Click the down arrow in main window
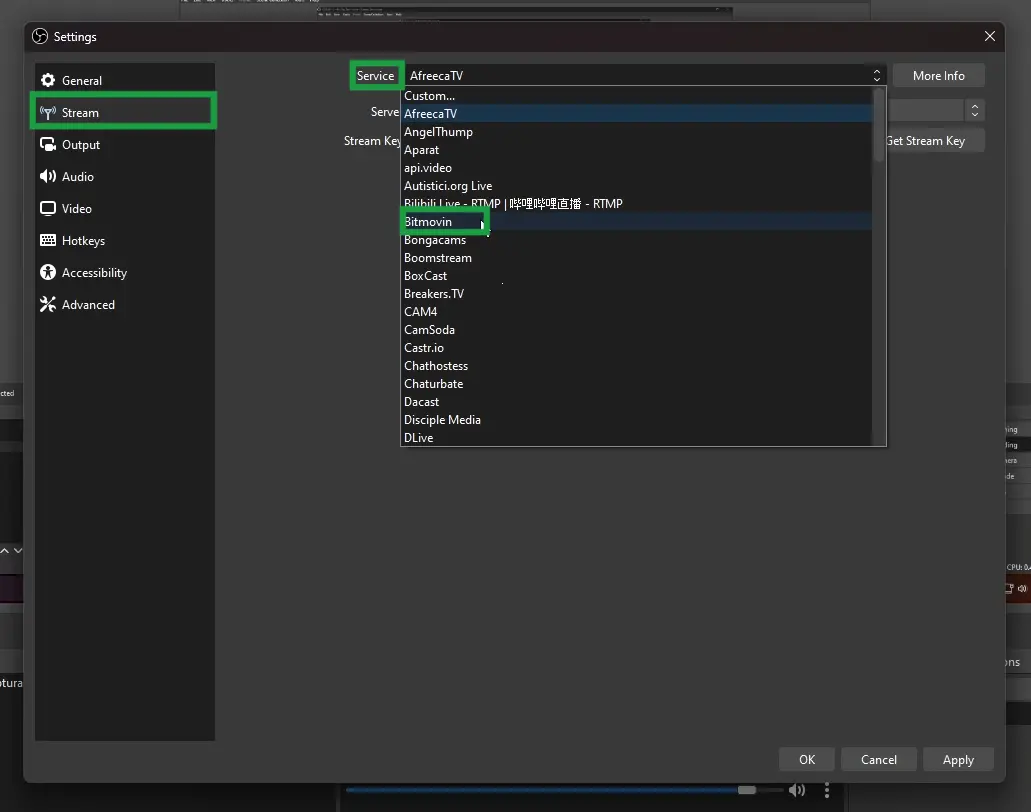The height and width of the screenshot is (812, 1031). (18, 550)
